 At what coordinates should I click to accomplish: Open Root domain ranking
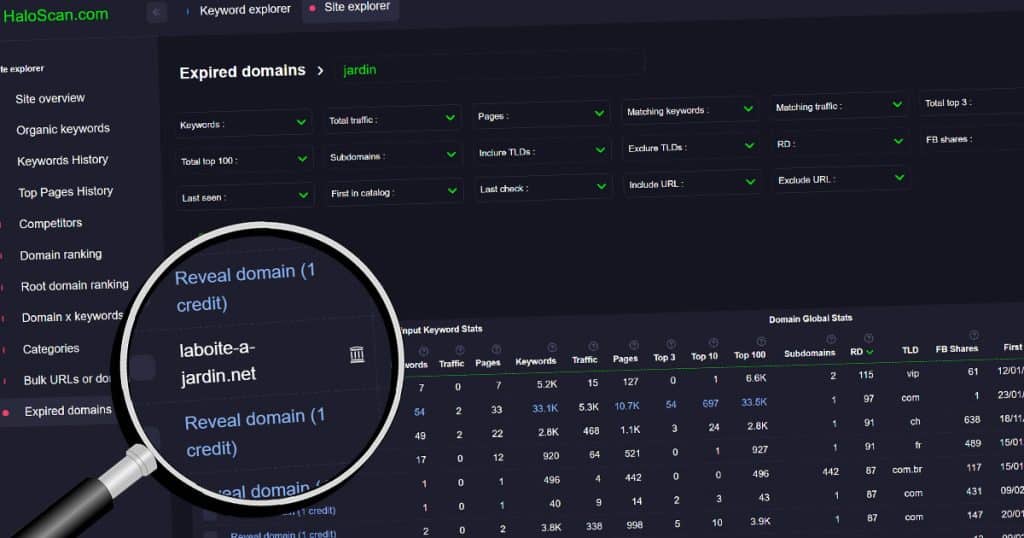tap(74, 285)
